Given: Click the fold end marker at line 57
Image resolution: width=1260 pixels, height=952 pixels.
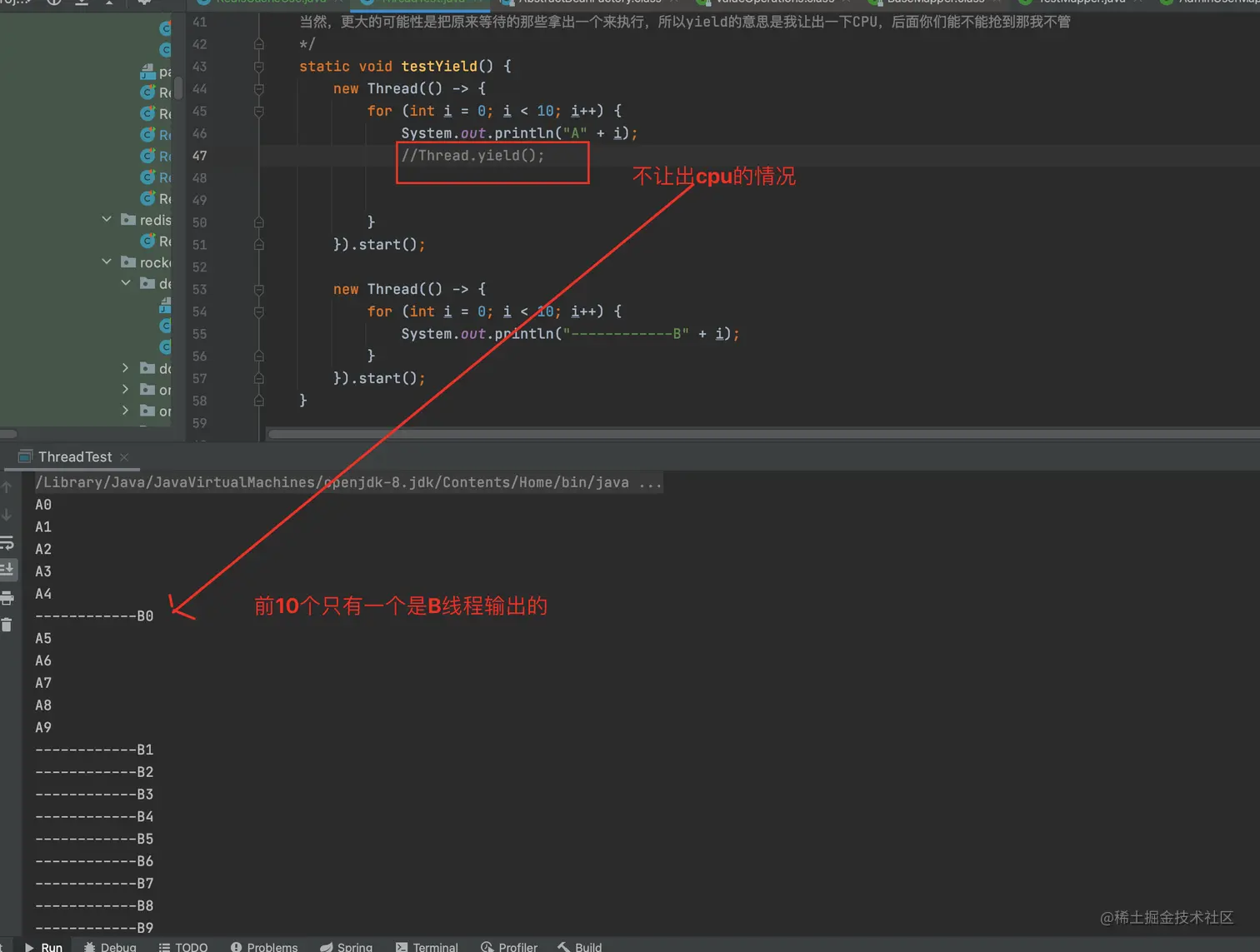Looking at the screenshot, I should point(259,379).
